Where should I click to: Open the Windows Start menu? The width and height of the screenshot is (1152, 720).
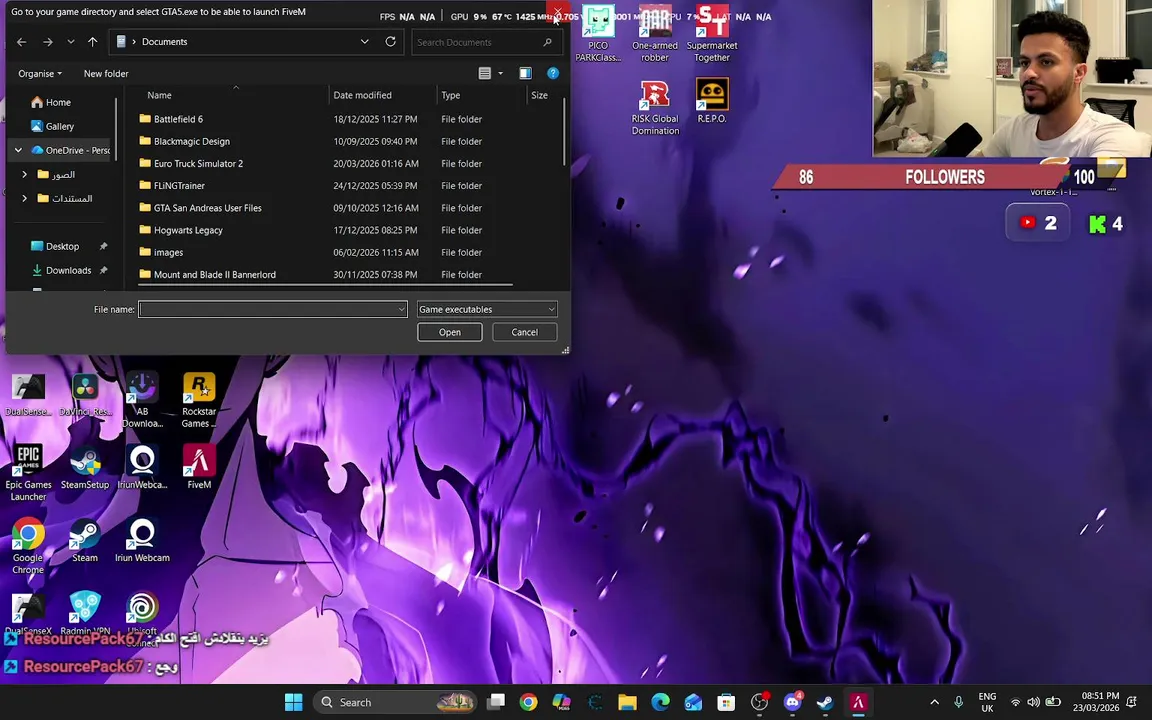coord(294,702)
